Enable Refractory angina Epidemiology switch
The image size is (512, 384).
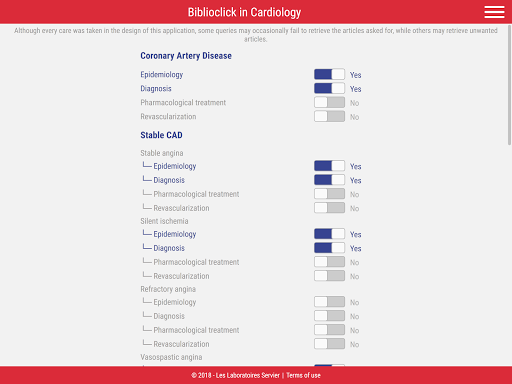(x=329, y=302)
